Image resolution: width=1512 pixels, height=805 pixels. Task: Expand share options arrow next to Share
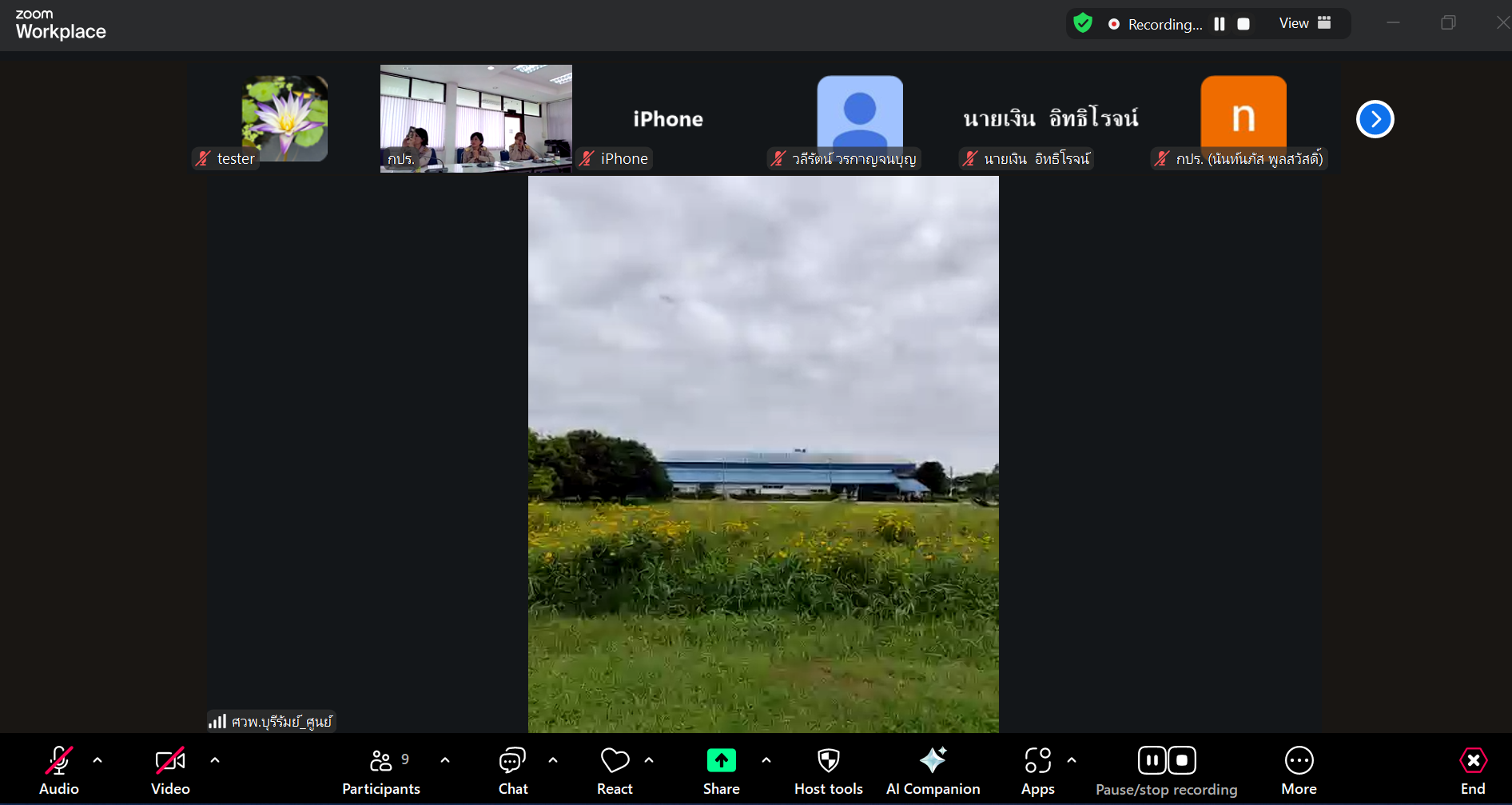point(766,760)
